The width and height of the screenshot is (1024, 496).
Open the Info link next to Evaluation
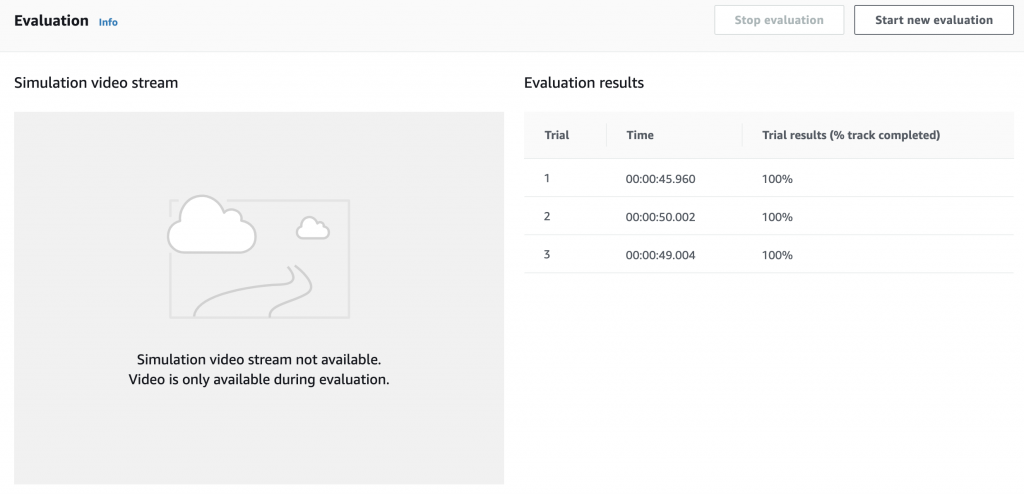click(x=108, y=22)
